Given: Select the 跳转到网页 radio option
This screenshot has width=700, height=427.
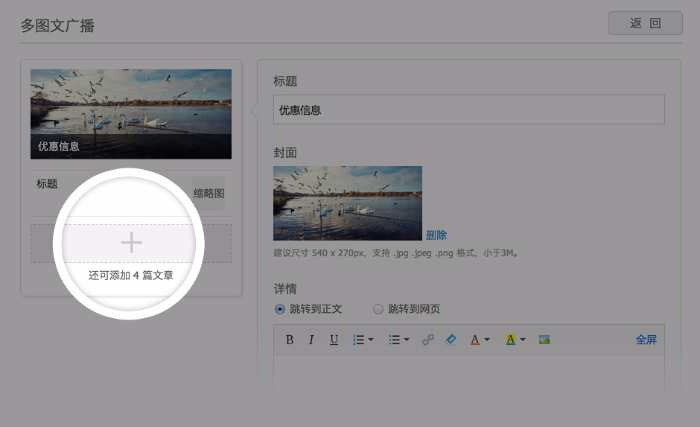Looking at the screenshot, I should point(378,309).
